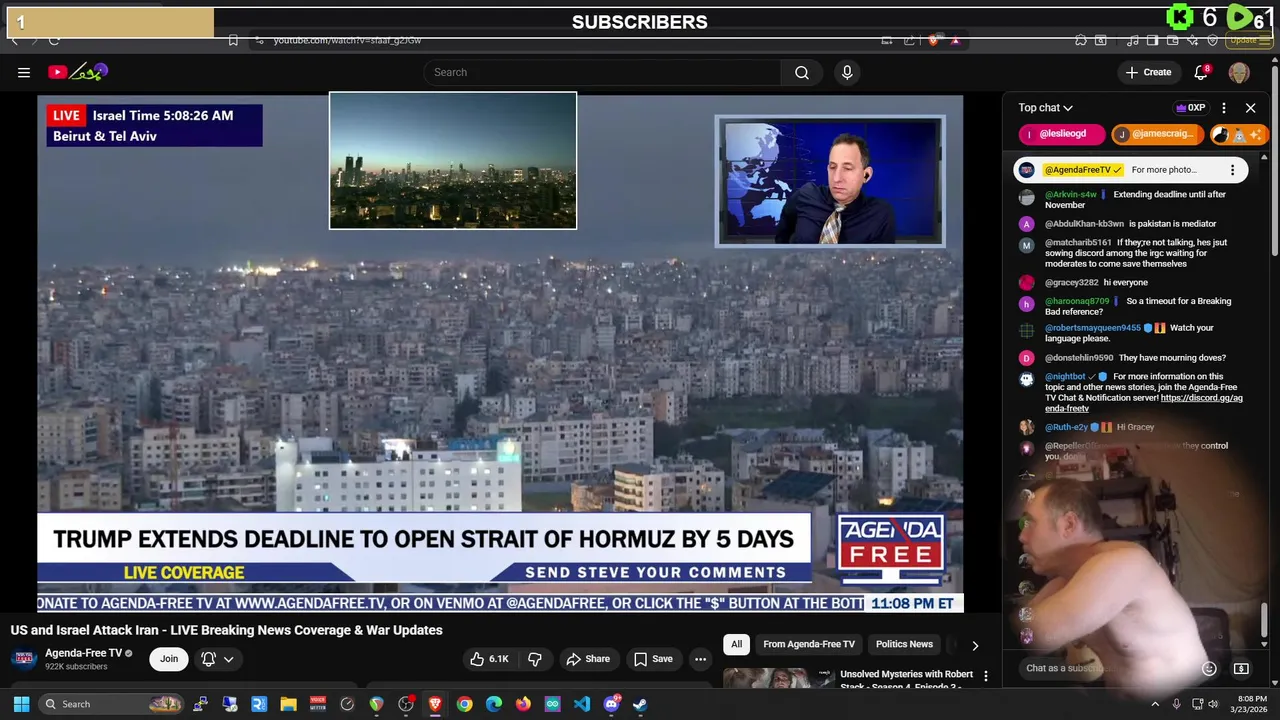Close the live chat panel

1250,108
